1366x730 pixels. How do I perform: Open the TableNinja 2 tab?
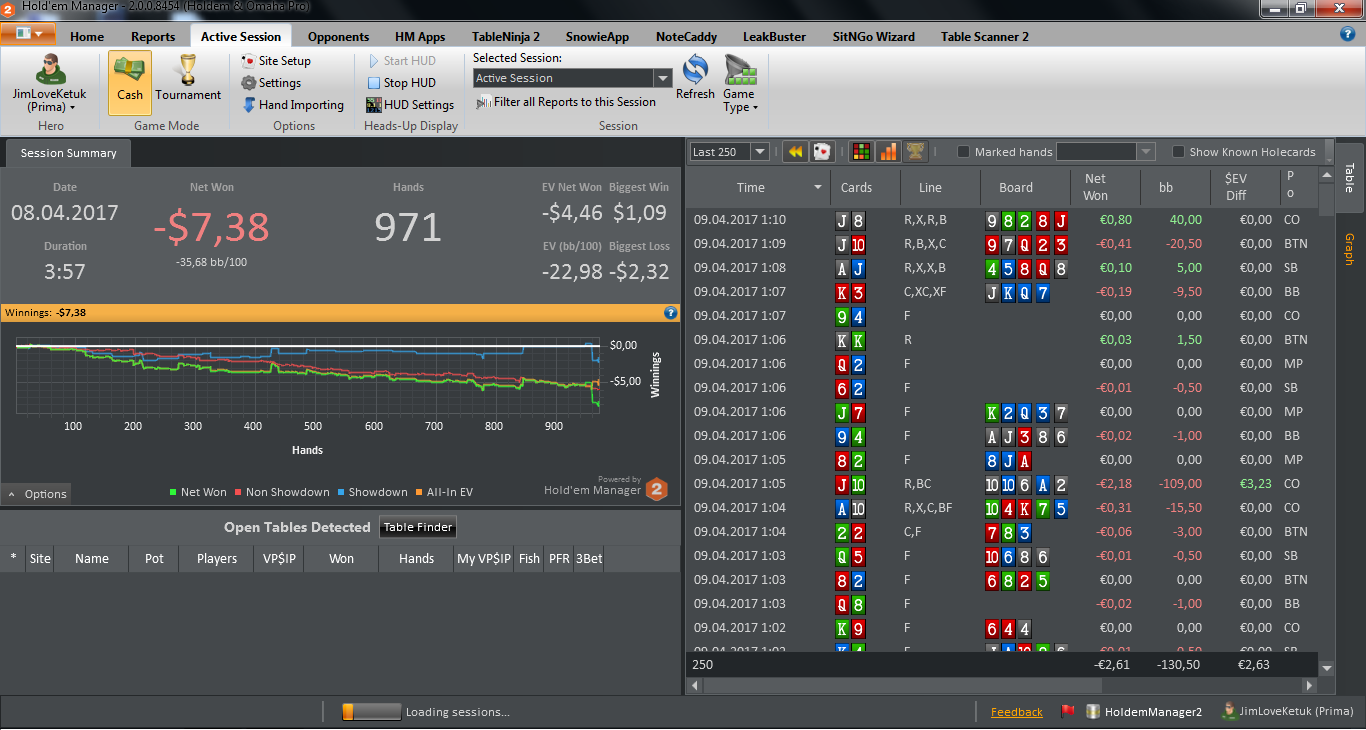tap(506, 36)
